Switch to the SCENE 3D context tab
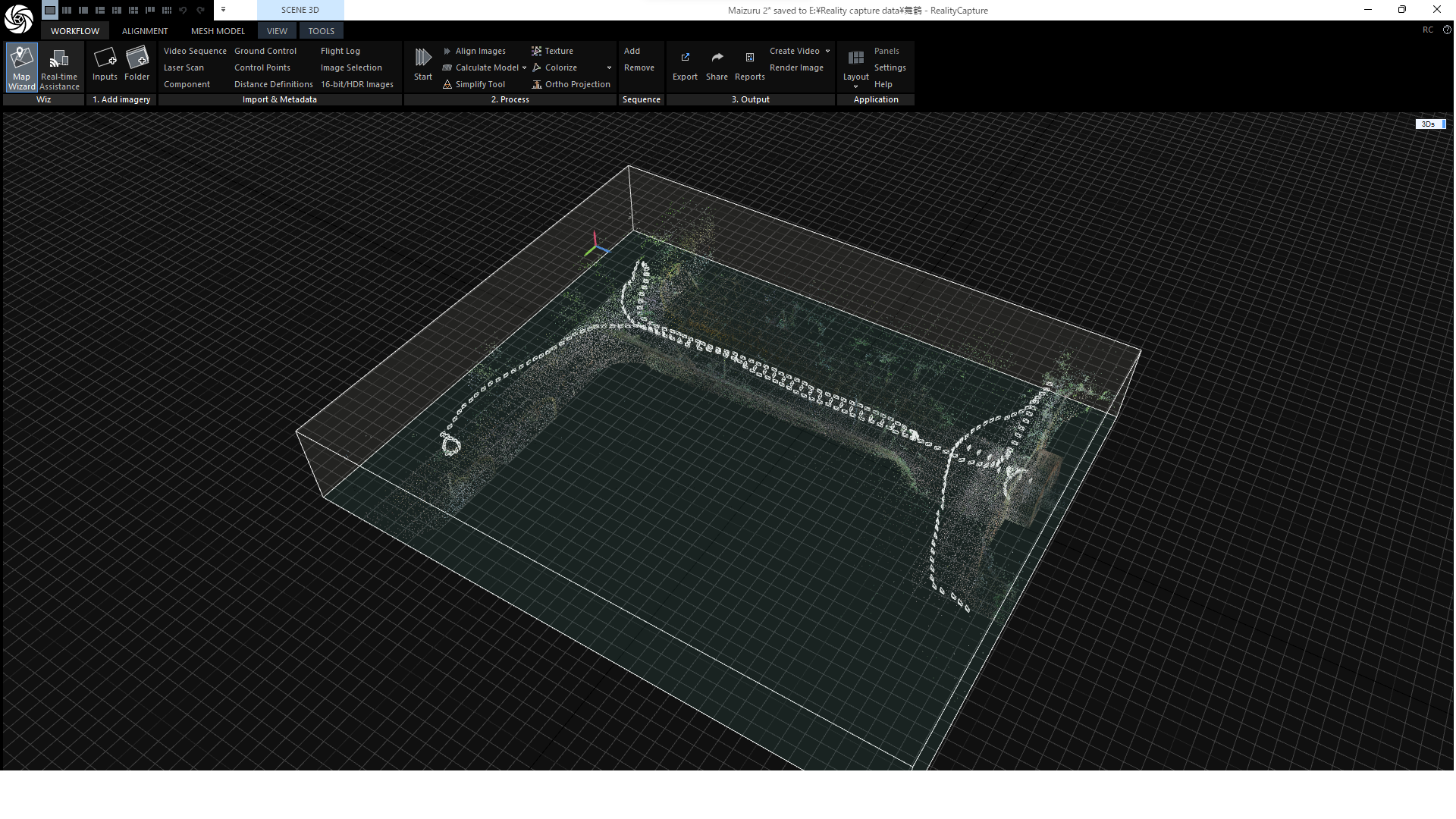Image resolution: width=1456 pixels, height=819 pixels. click(300, 10)
